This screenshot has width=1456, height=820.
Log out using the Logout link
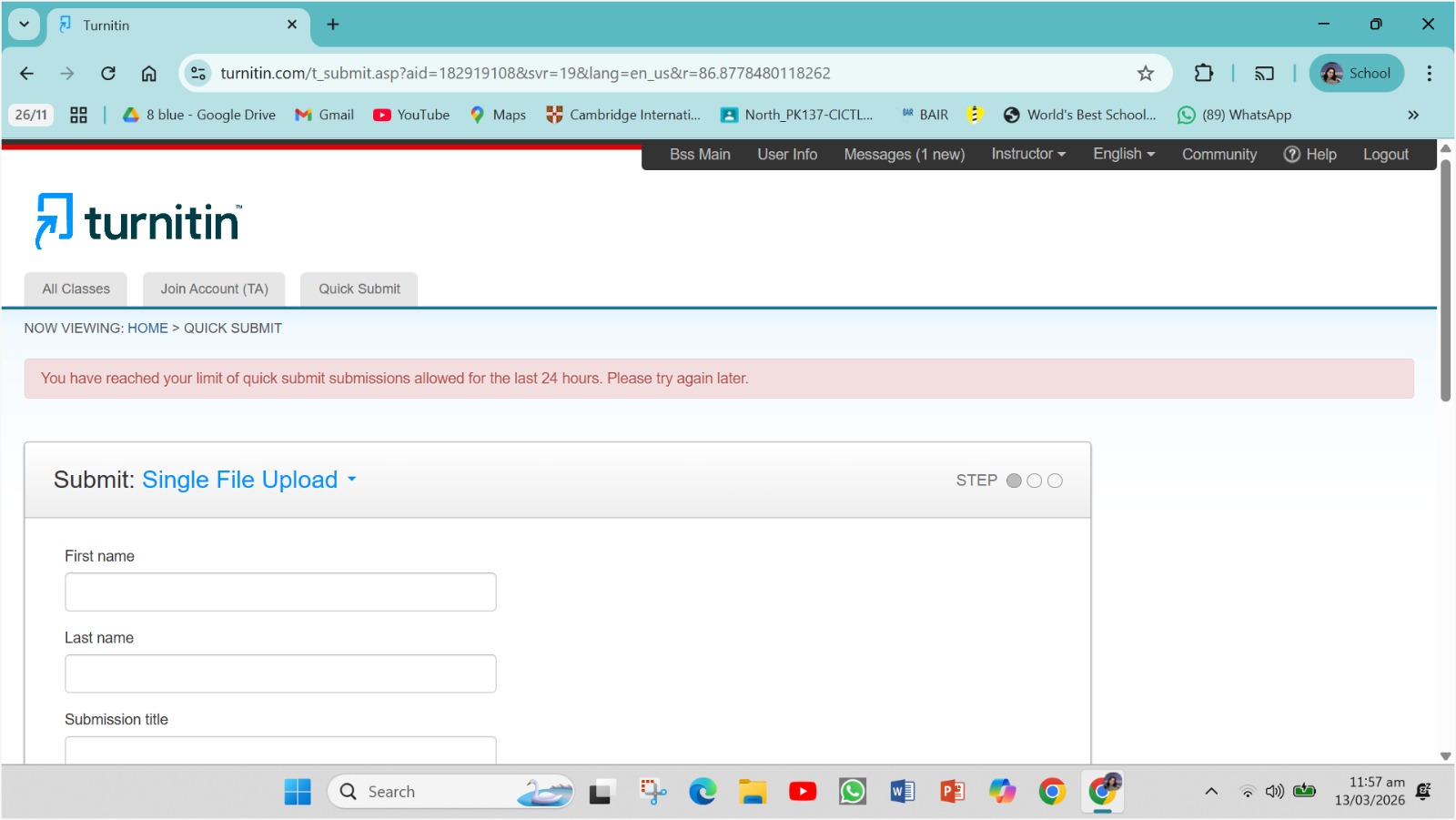[1385, 155]
